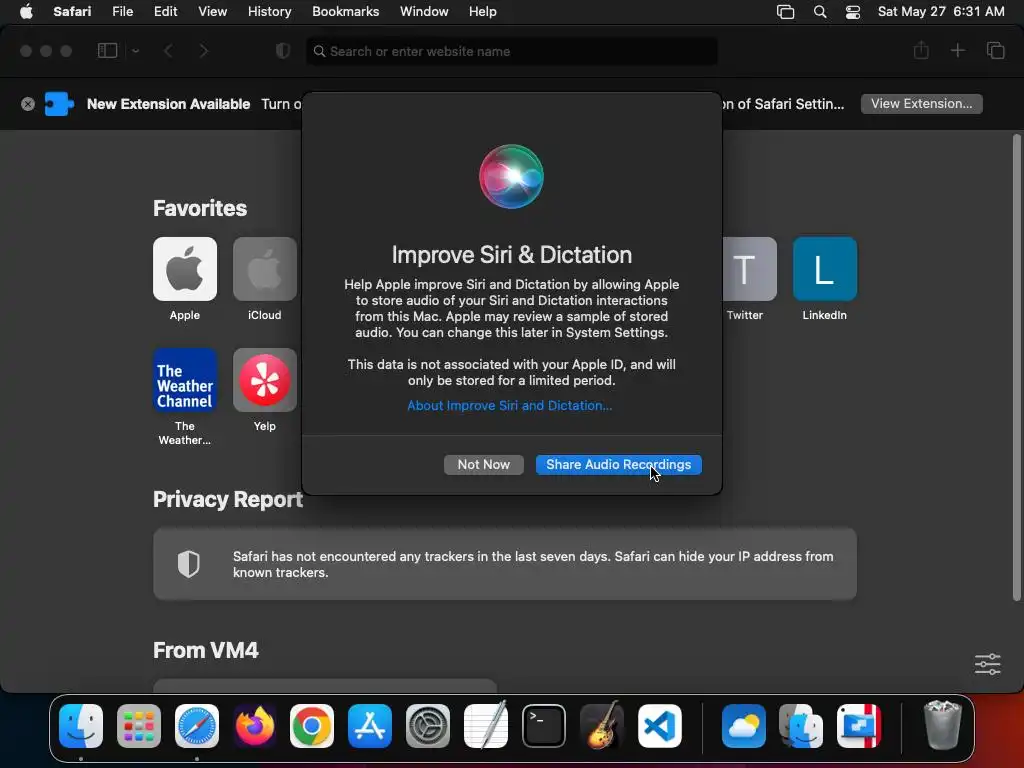Open the Apple menu

pyautogui.click(x=25, y=12)
